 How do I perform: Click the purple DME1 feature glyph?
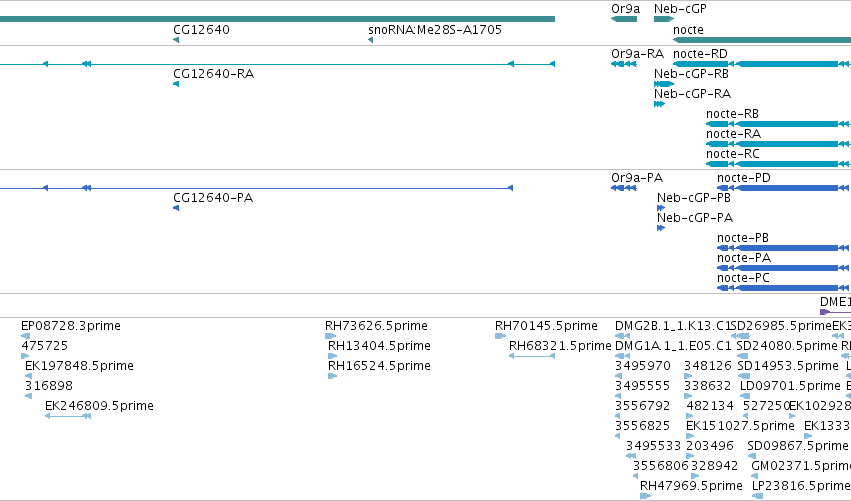(x=835, y=312)
